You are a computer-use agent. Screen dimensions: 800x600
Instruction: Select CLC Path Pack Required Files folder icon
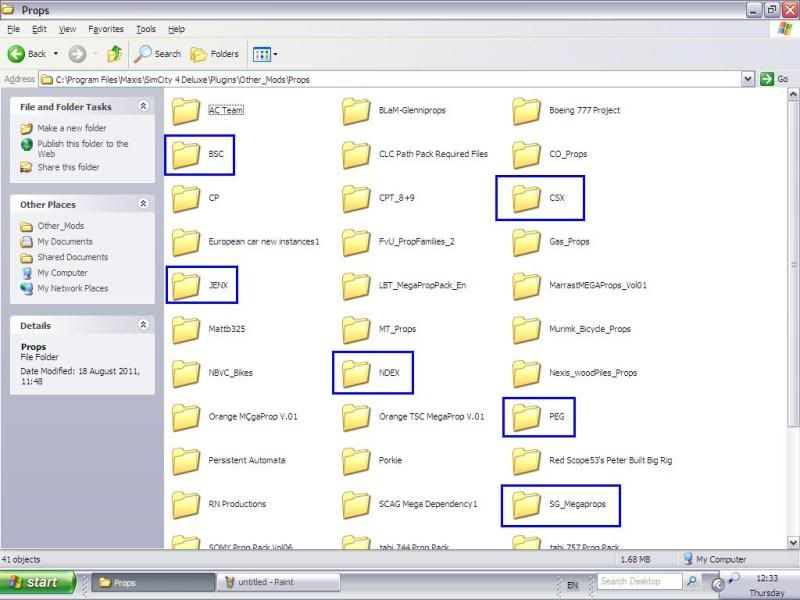[356, 155]
